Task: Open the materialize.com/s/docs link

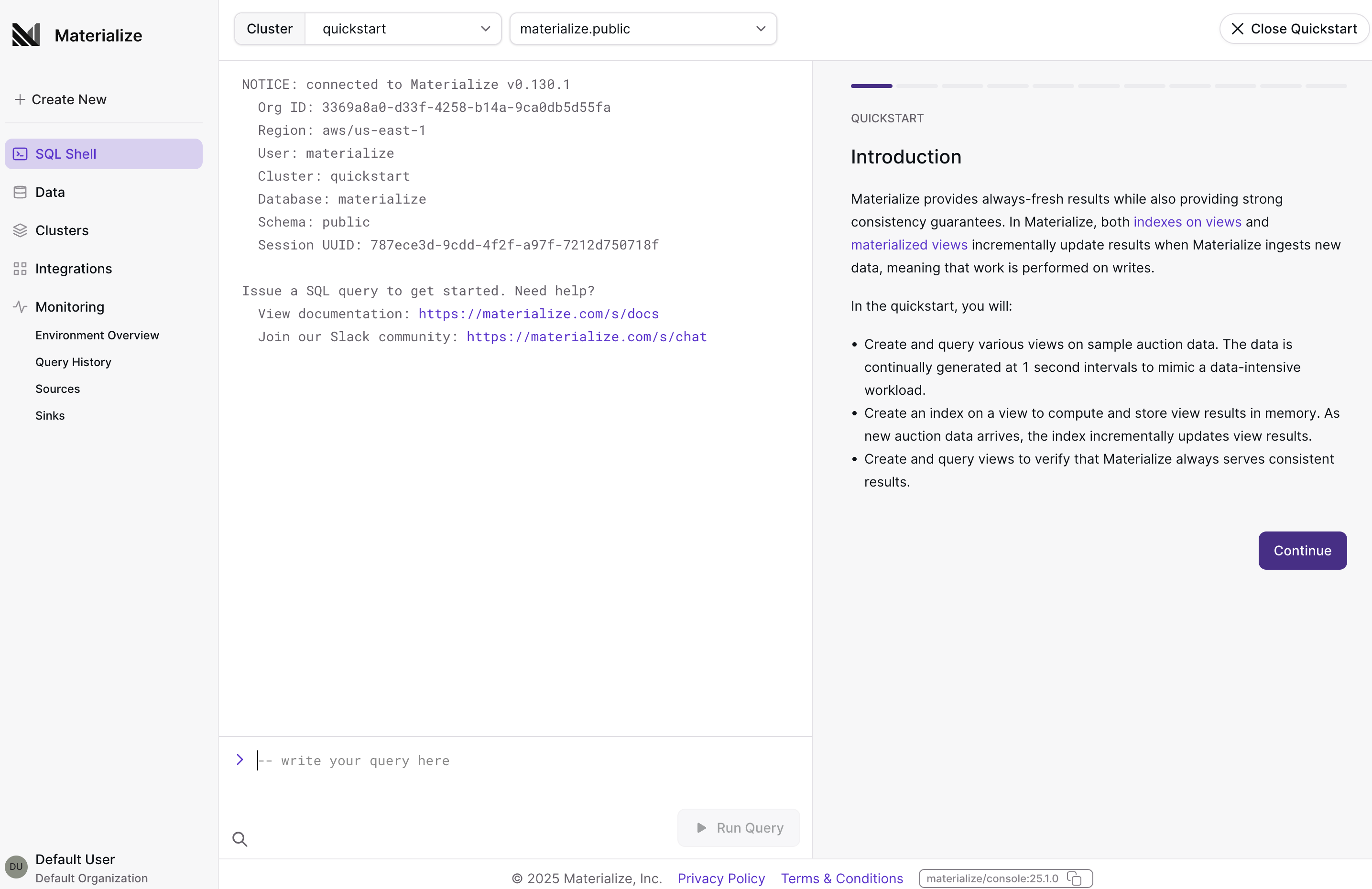Action: [538, 314]
